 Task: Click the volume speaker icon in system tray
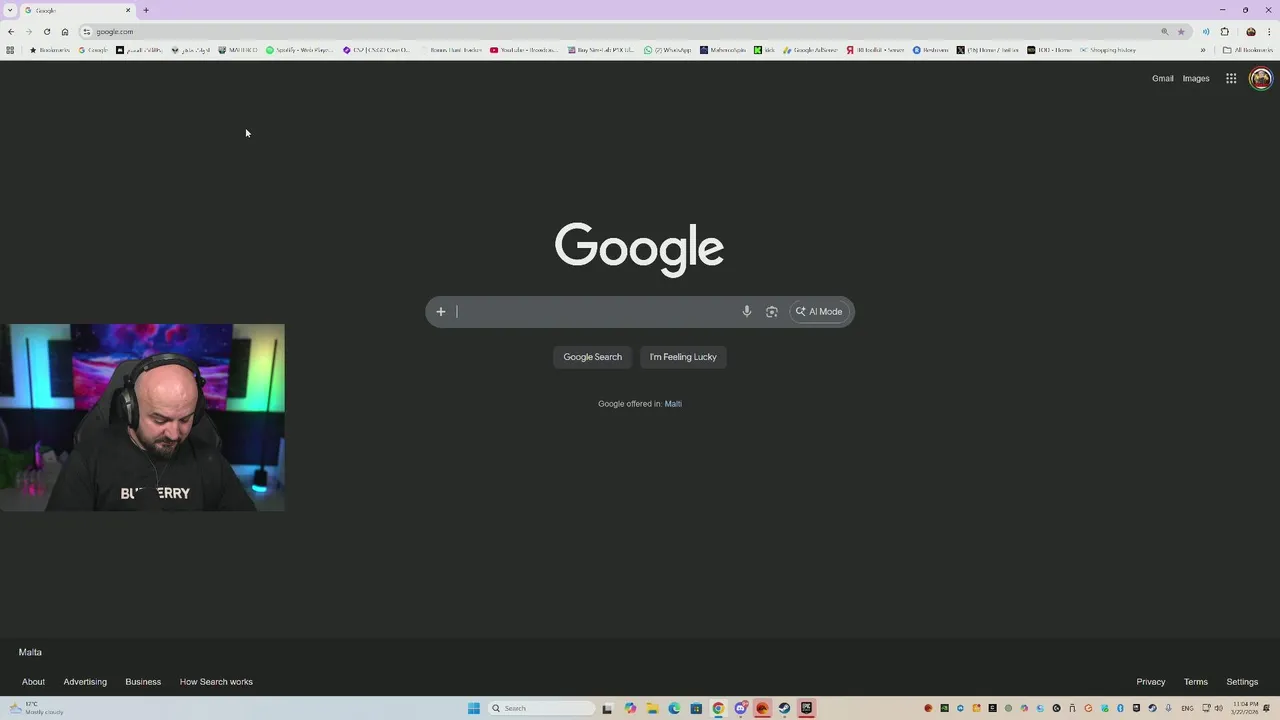[1218, 708]
